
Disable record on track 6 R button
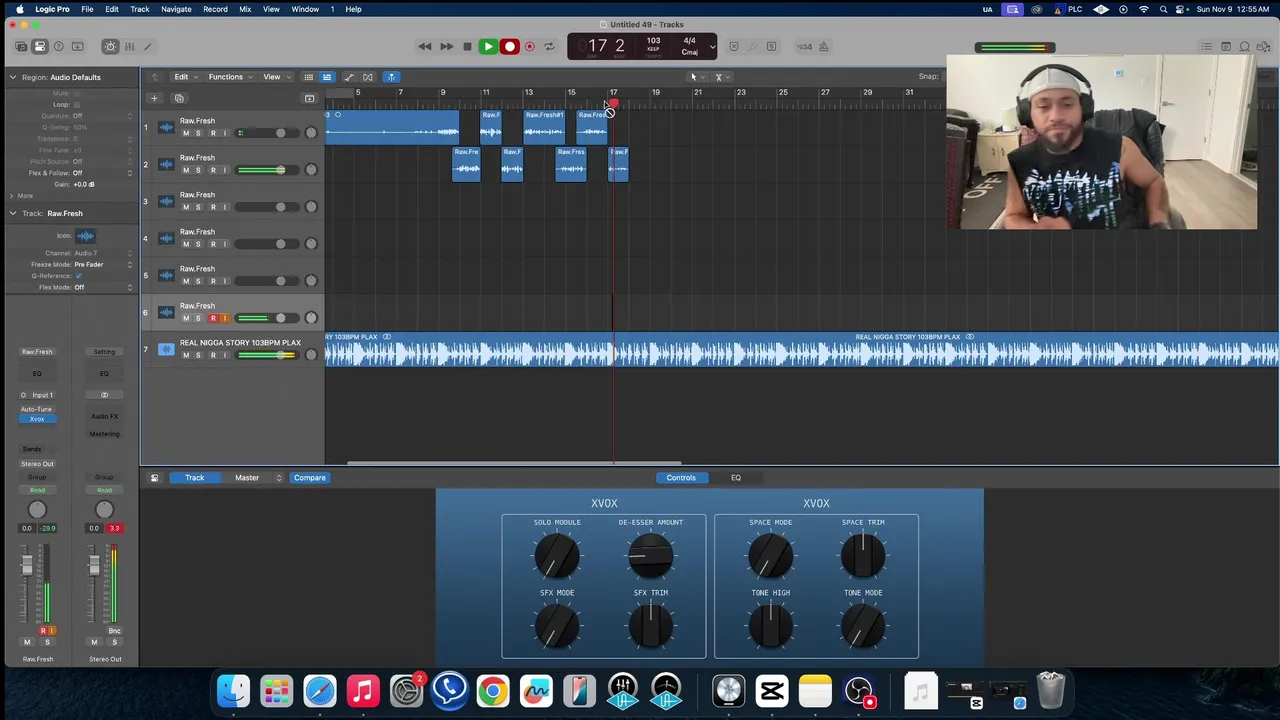tap(212, 318)
